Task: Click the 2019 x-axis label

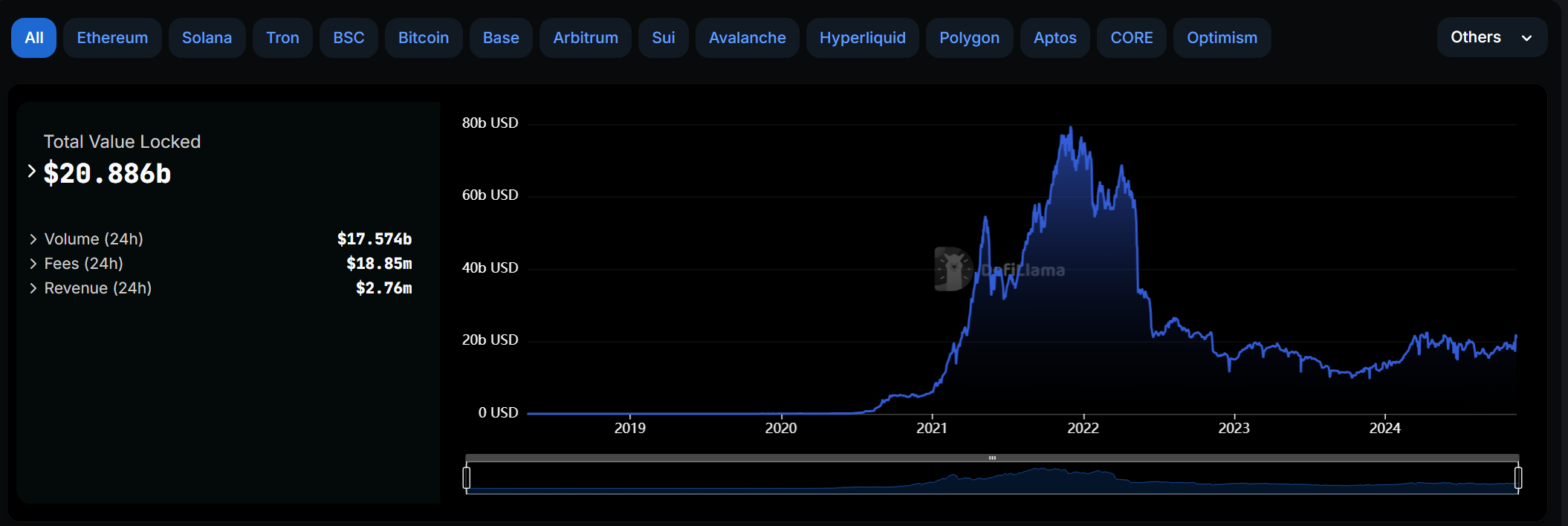Action: click(630, 428)
